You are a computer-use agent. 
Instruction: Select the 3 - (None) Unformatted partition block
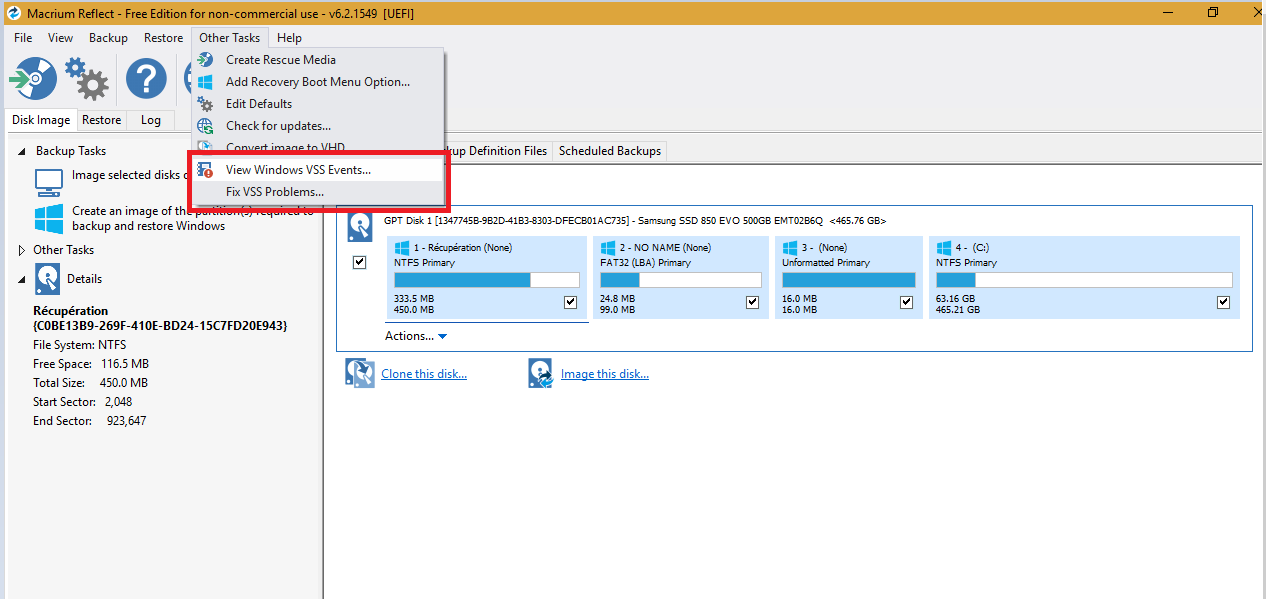pos(848,278)
